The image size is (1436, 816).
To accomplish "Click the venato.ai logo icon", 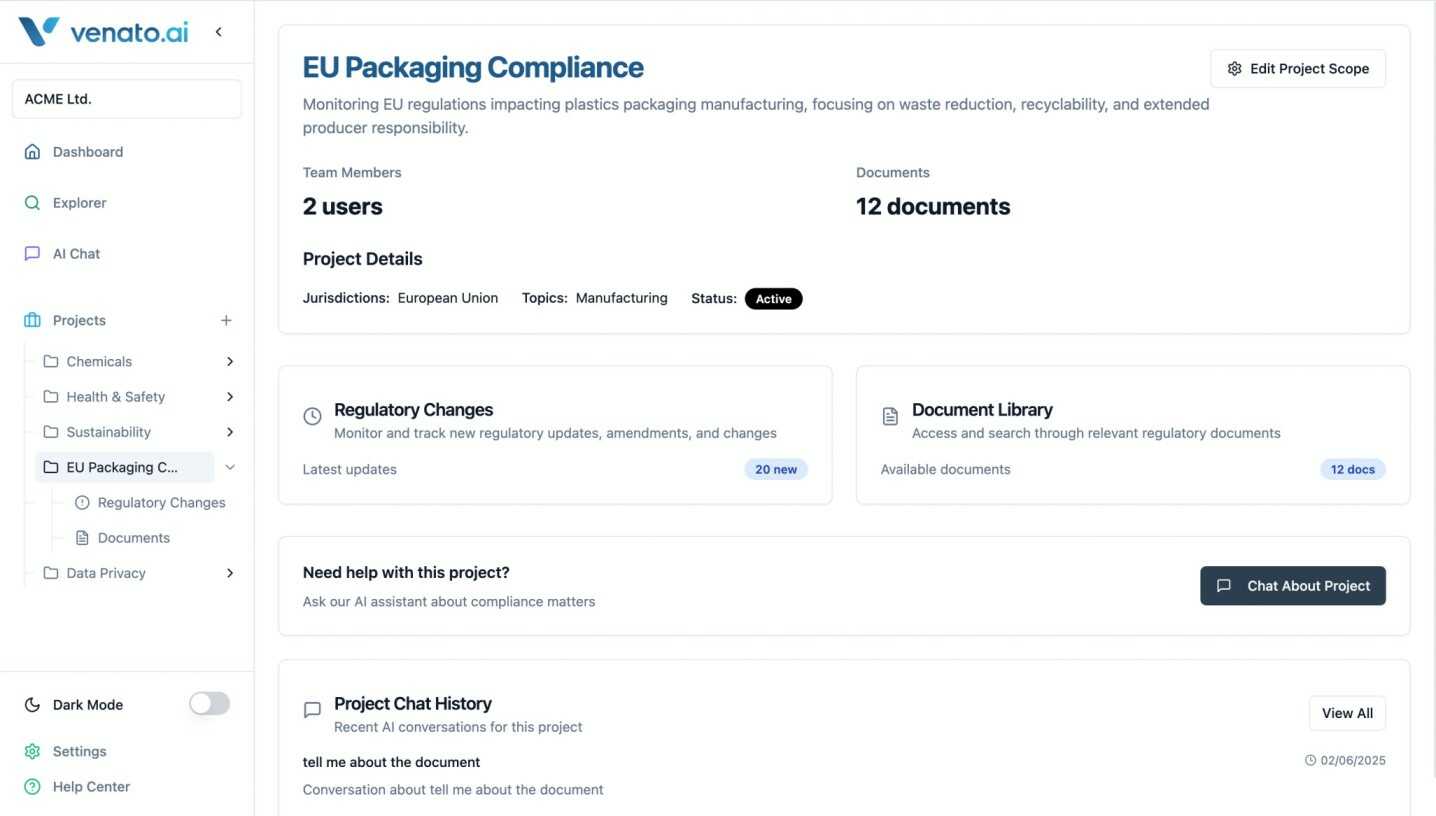I will [x=39, y=32].
